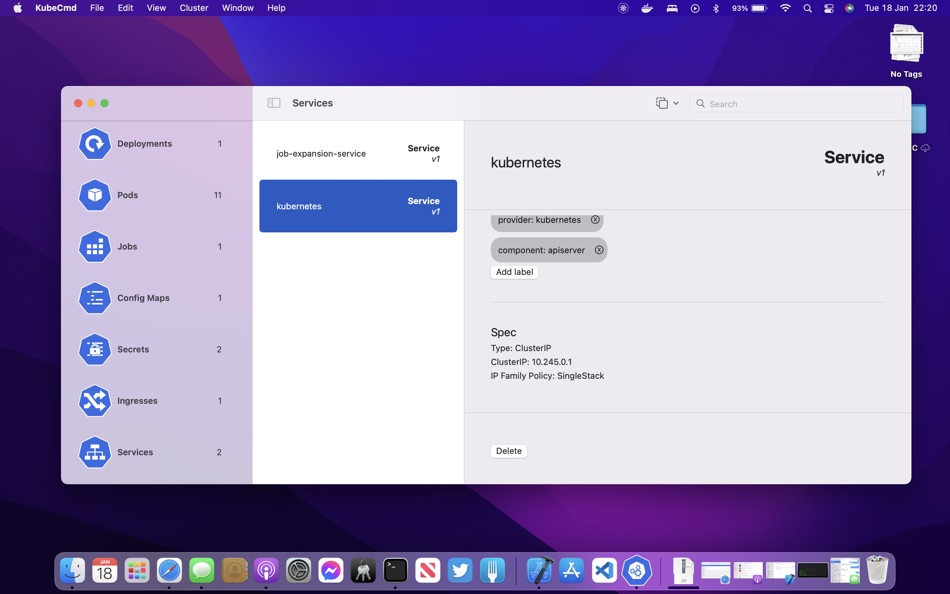Screen dimensions: 950x594
Task: Launch Messenger from the dock
Action: point(331,570)
